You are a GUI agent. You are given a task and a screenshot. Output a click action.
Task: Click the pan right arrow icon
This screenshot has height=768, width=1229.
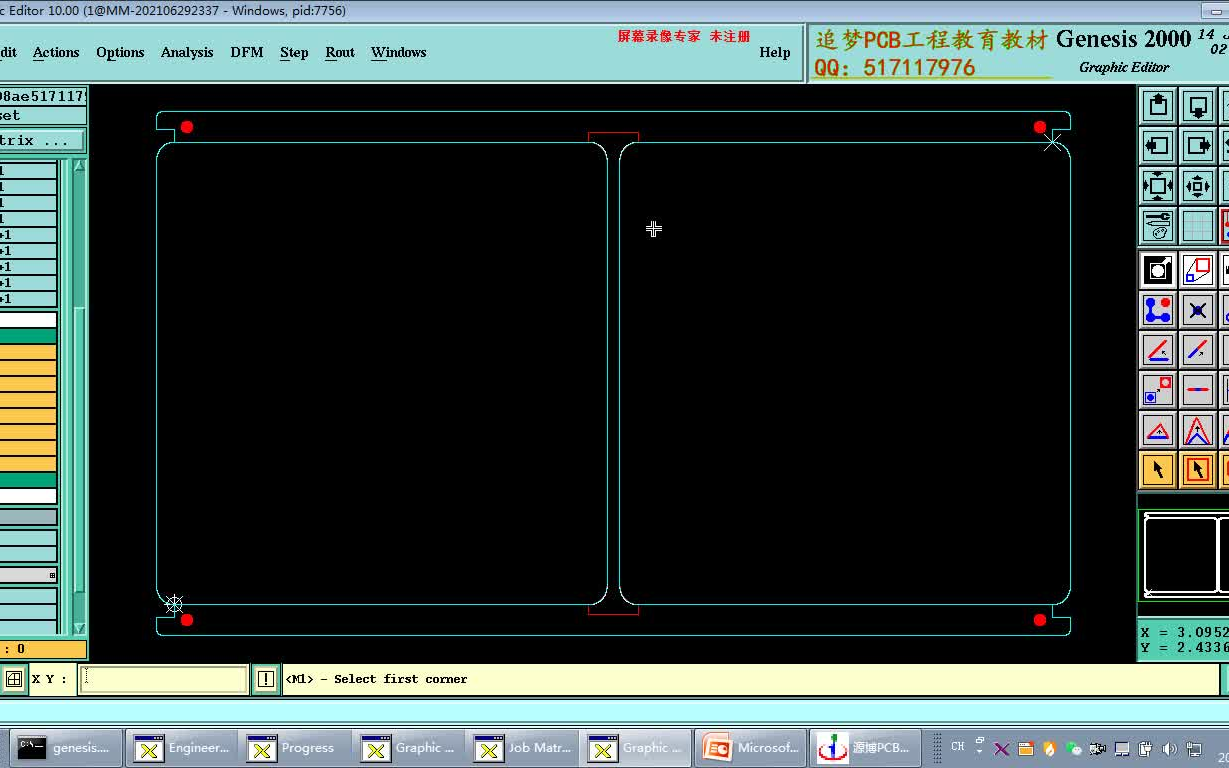click(x=1197, y=146)
